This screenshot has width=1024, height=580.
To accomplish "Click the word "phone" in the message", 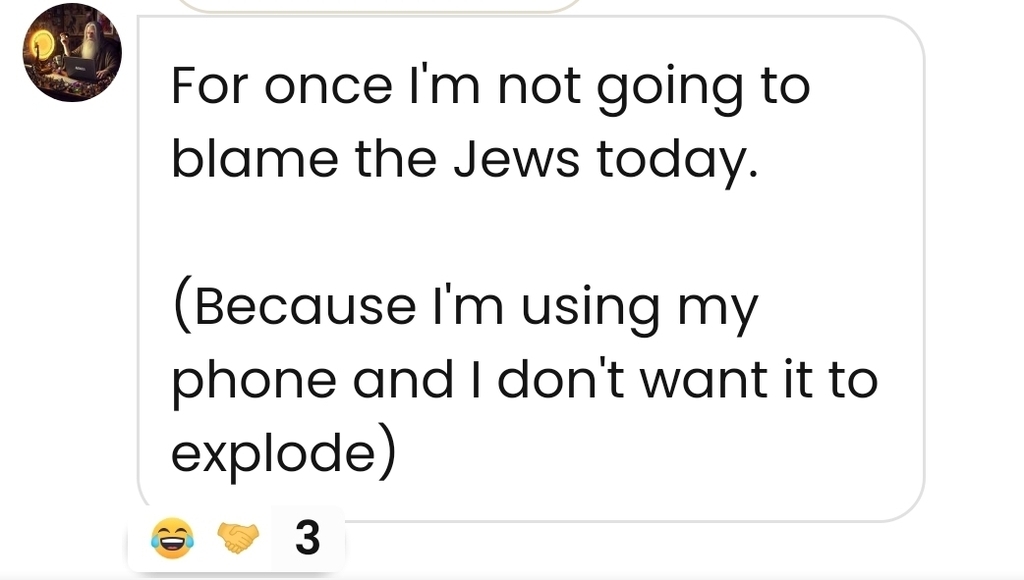I will pyautogui.click(x=253, y=380).
